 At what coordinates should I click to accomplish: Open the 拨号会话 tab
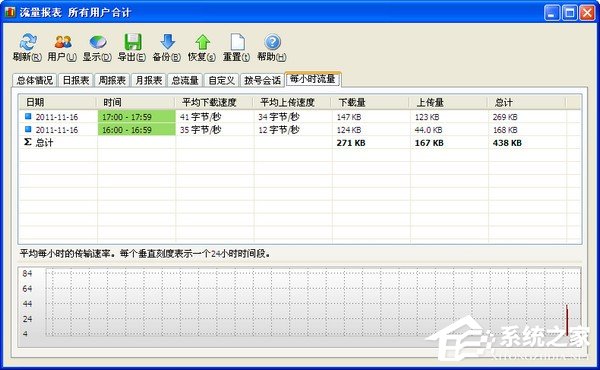tap(262, 80)
